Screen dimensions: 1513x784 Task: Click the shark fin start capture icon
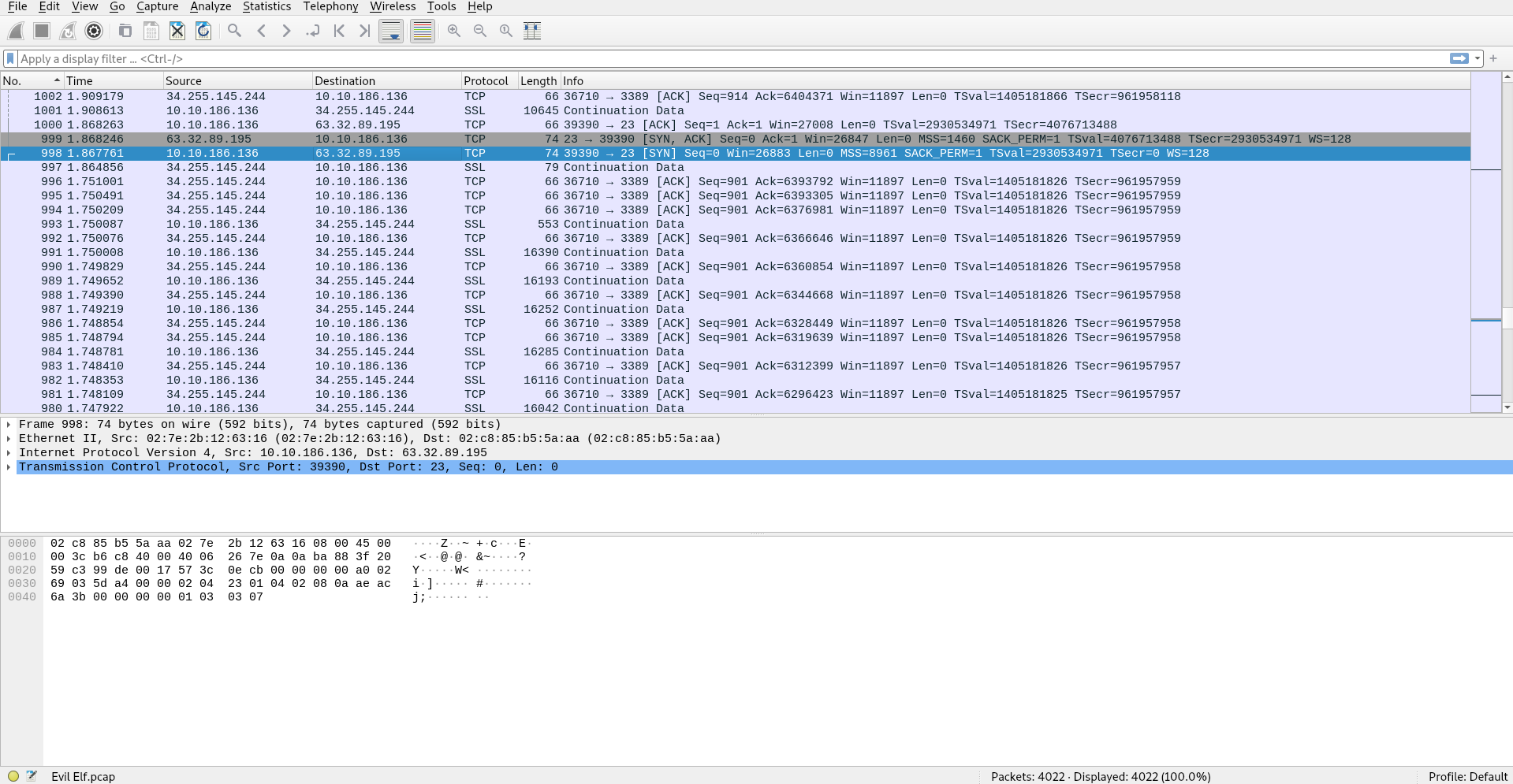(16, 31)
